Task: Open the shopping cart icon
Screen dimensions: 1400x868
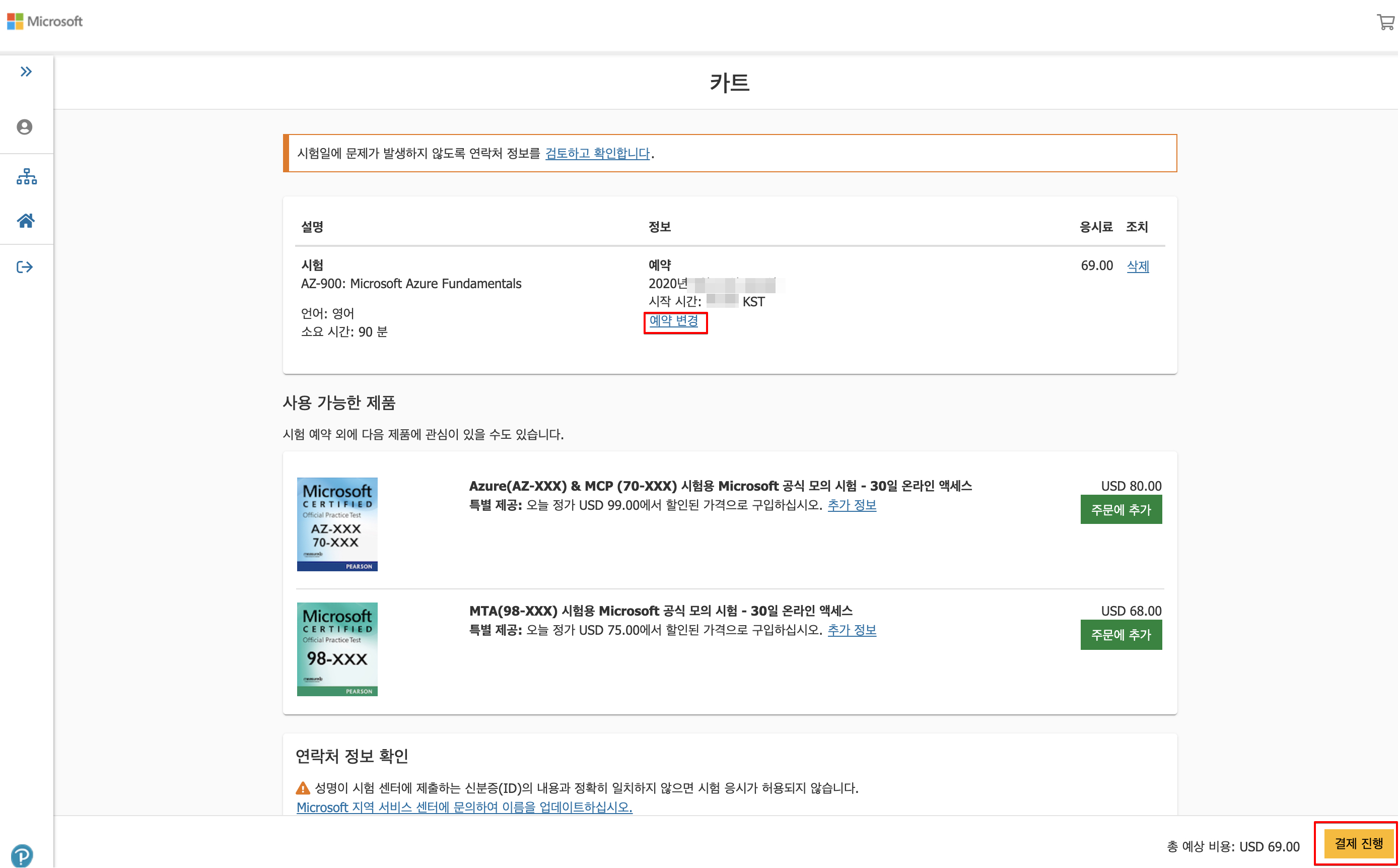Action: pos(1386,22)
